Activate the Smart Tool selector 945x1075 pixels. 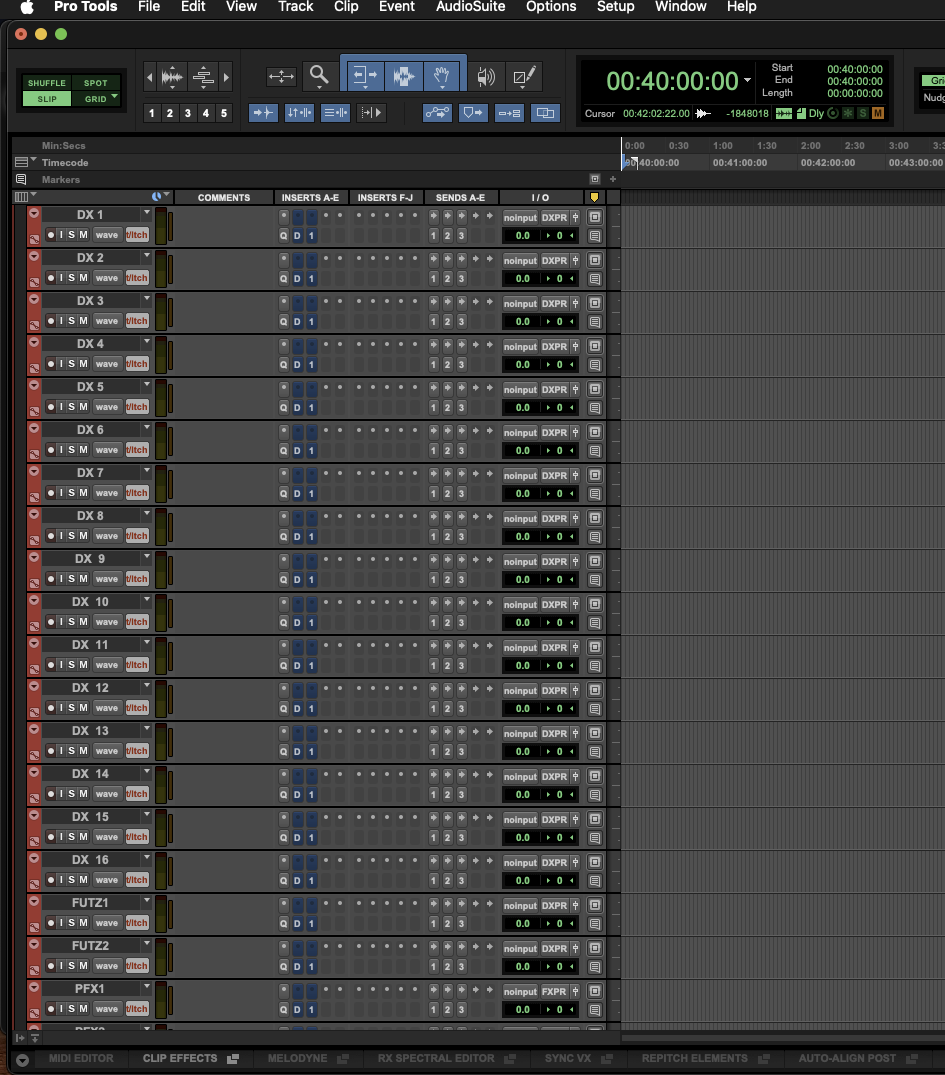(x=403, y=62)
